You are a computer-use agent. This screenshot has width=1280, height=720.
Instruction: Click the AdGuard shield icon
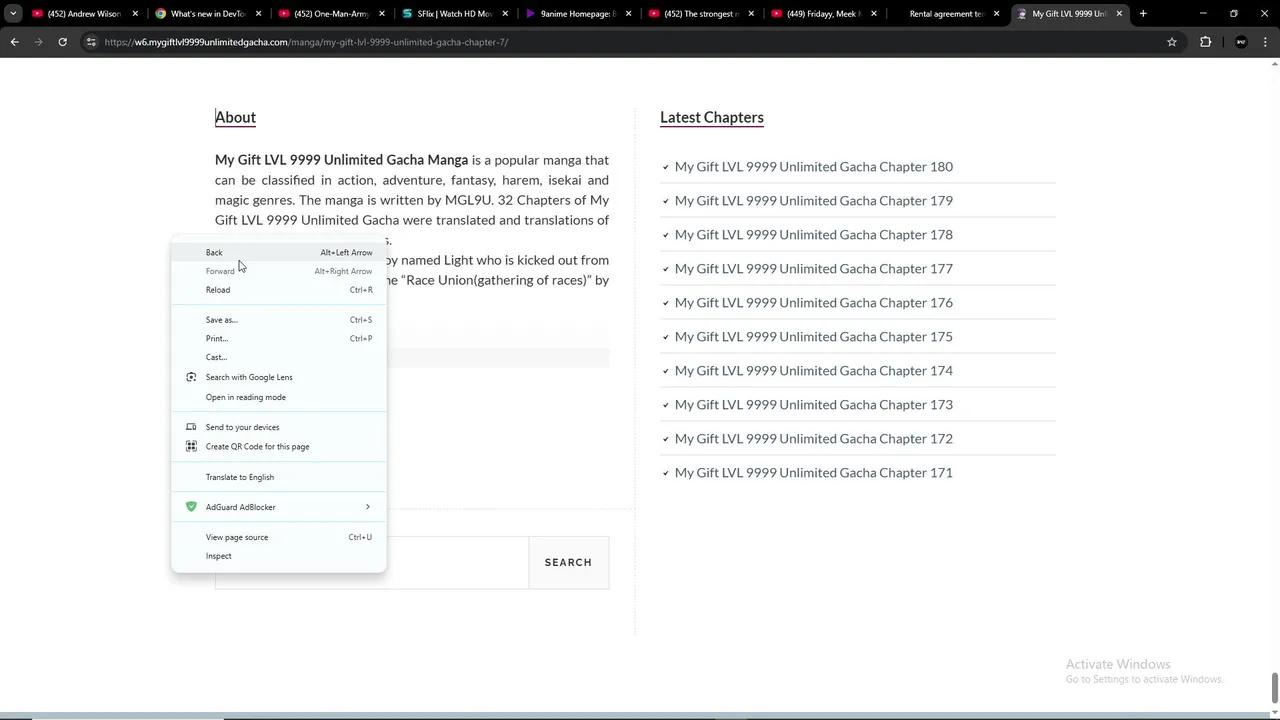191,507
